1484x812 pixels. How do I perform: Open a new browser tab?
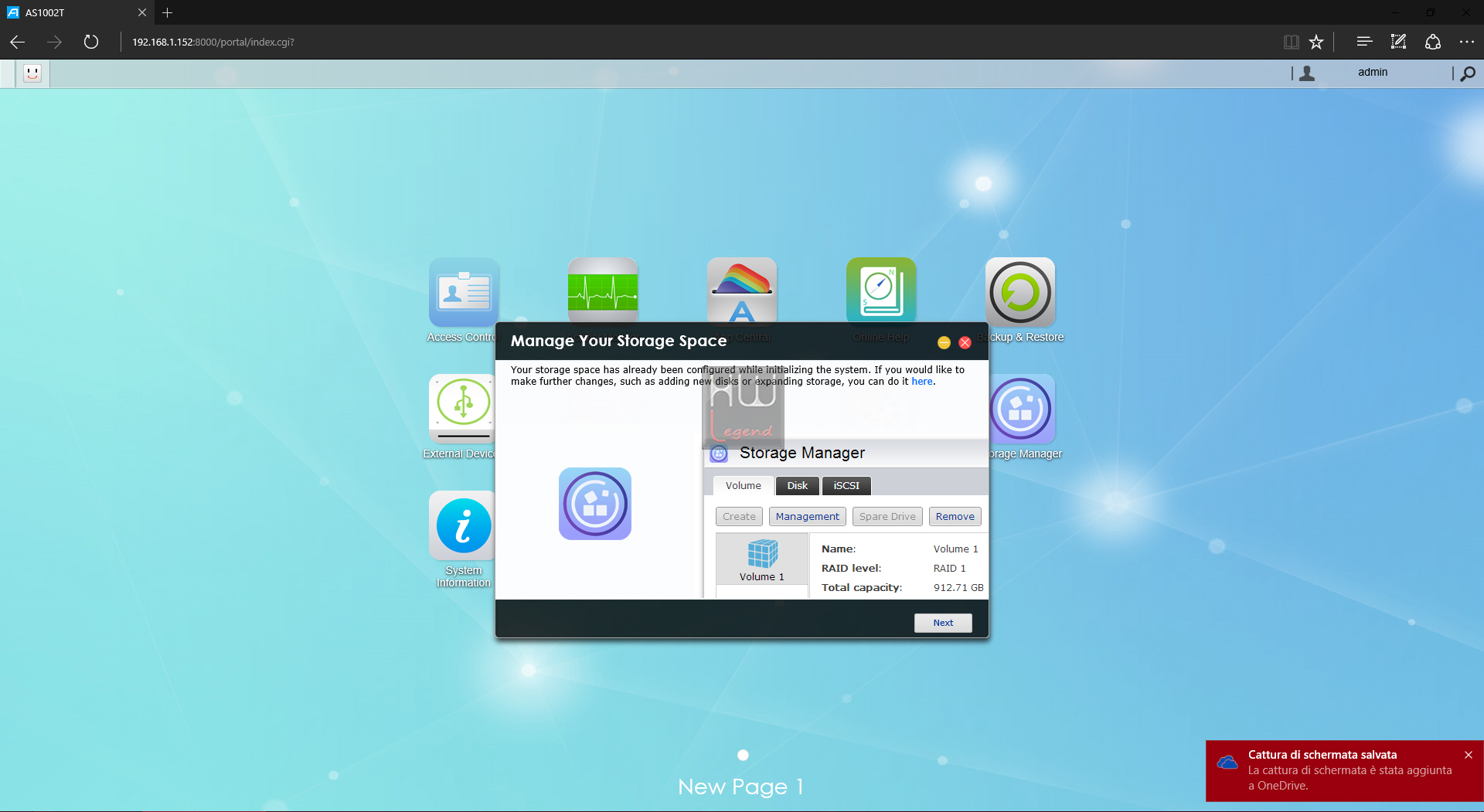pos(168,12)
